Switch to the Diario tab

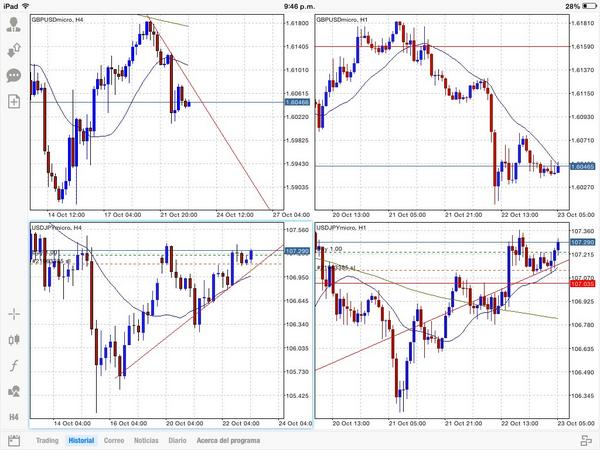click(177, 440)
